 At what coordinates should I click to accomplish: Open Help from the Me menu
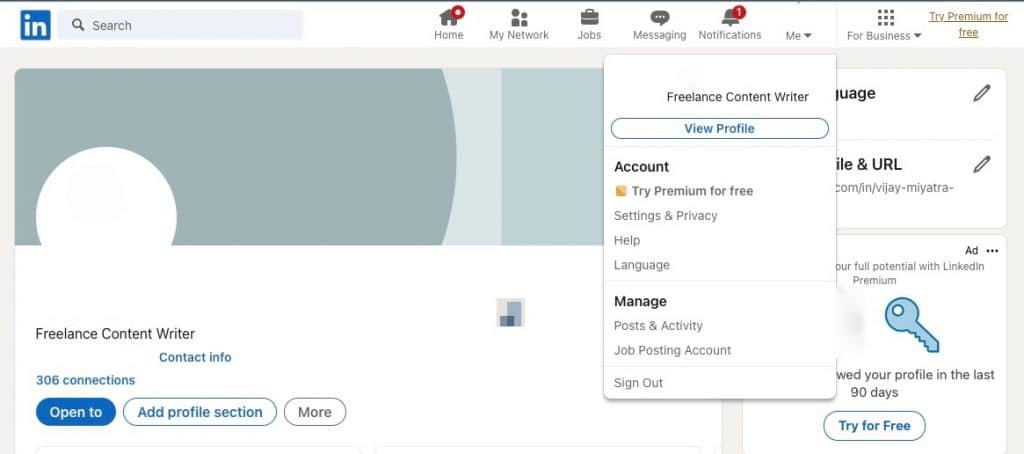pos(627,240)
